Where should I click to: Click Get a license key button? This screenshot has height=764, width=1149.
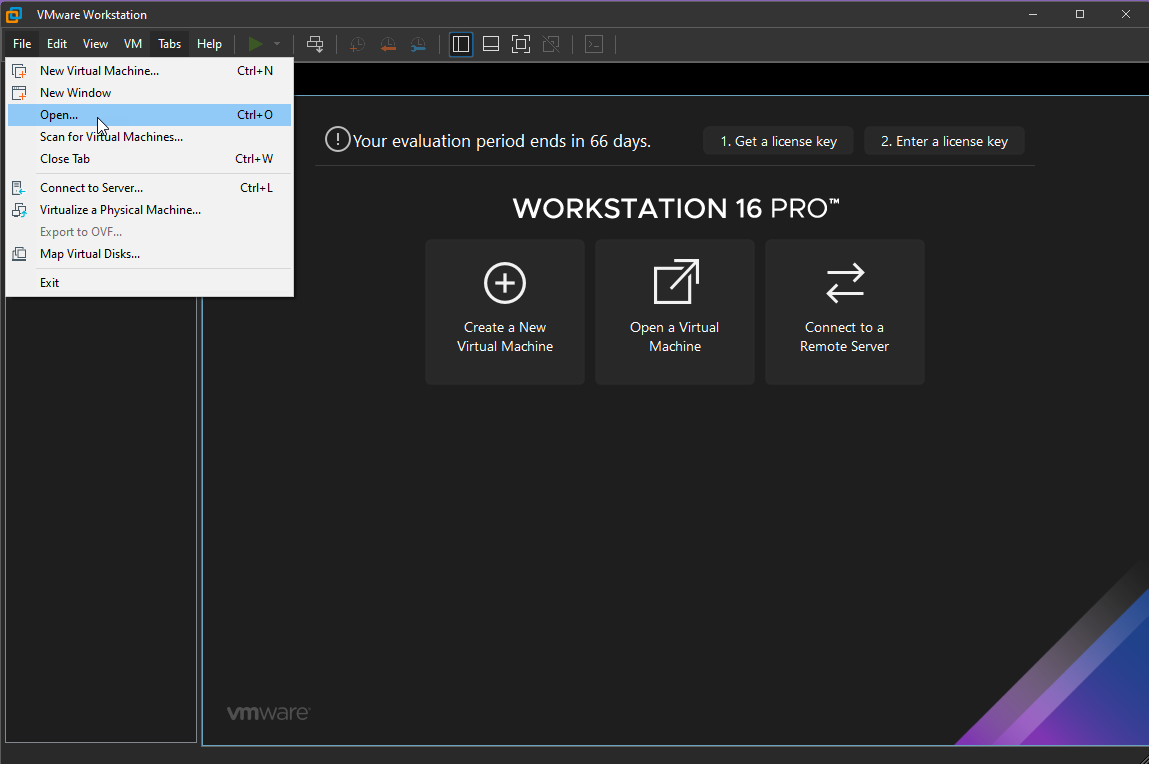[778, 141]
